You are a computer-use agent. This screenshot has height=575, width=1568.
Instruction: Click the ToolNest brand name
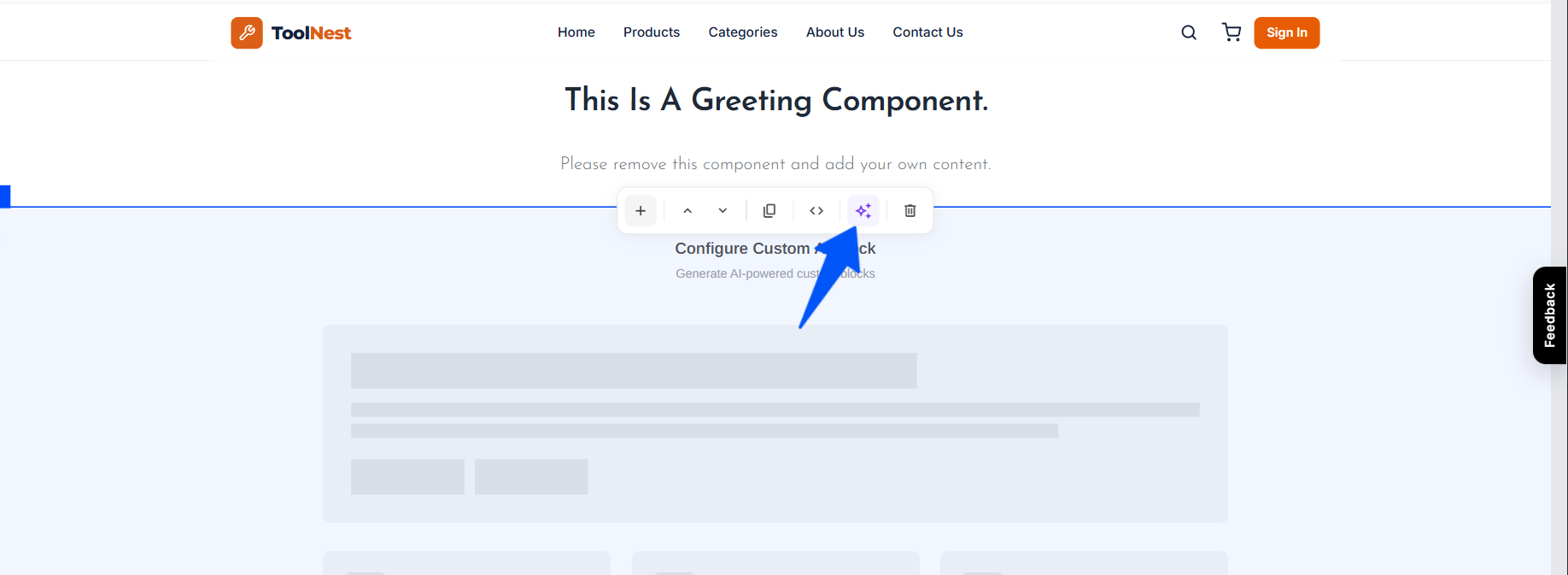coord(311,32)
